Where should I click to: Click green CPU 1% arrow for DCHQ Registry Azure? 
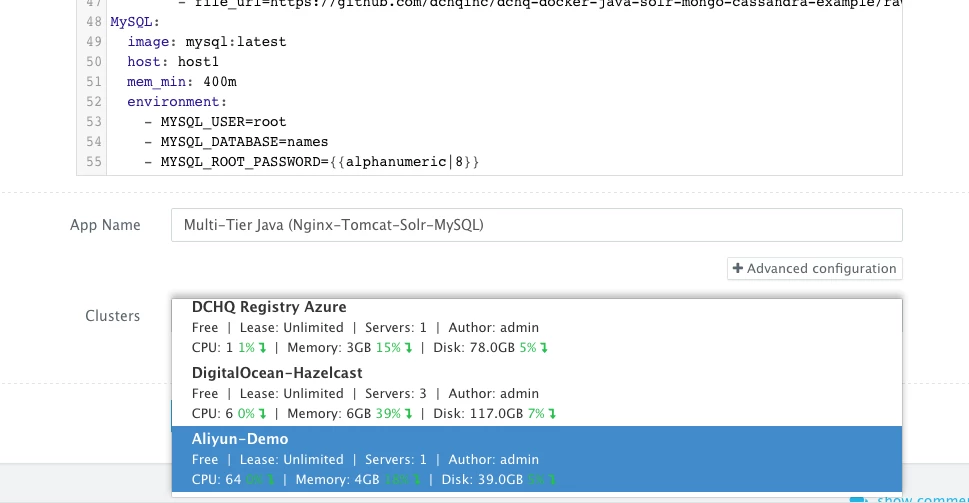263,348
